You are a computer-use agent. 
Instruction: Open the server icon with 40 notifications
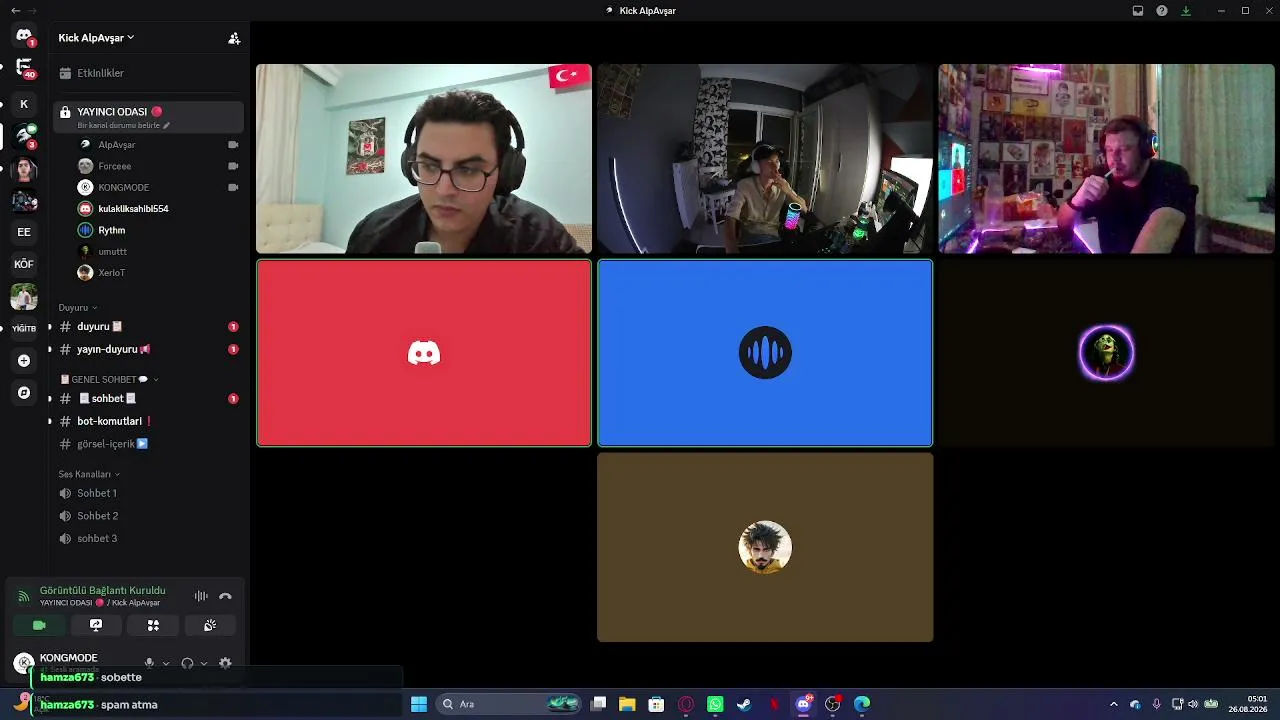pos(24,68)
